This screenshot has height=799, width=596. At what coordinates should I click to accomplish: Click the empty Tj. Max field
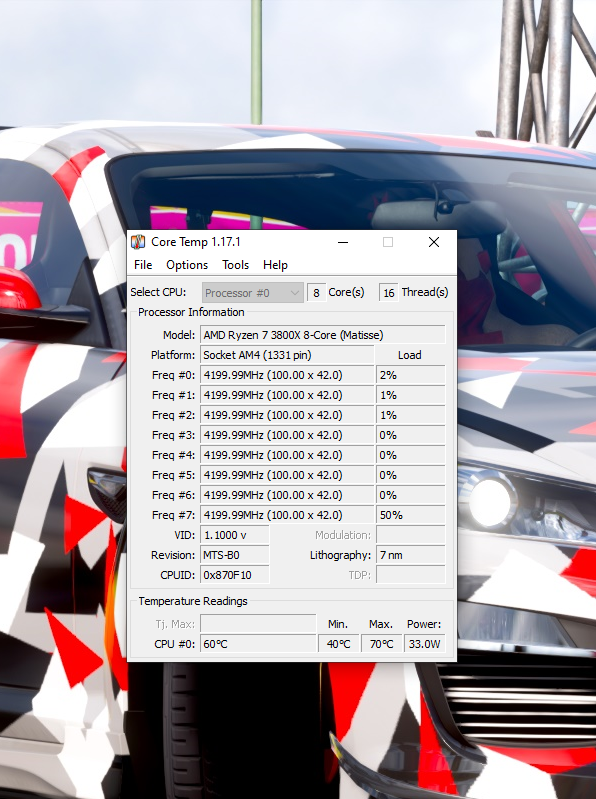(258, 624)
